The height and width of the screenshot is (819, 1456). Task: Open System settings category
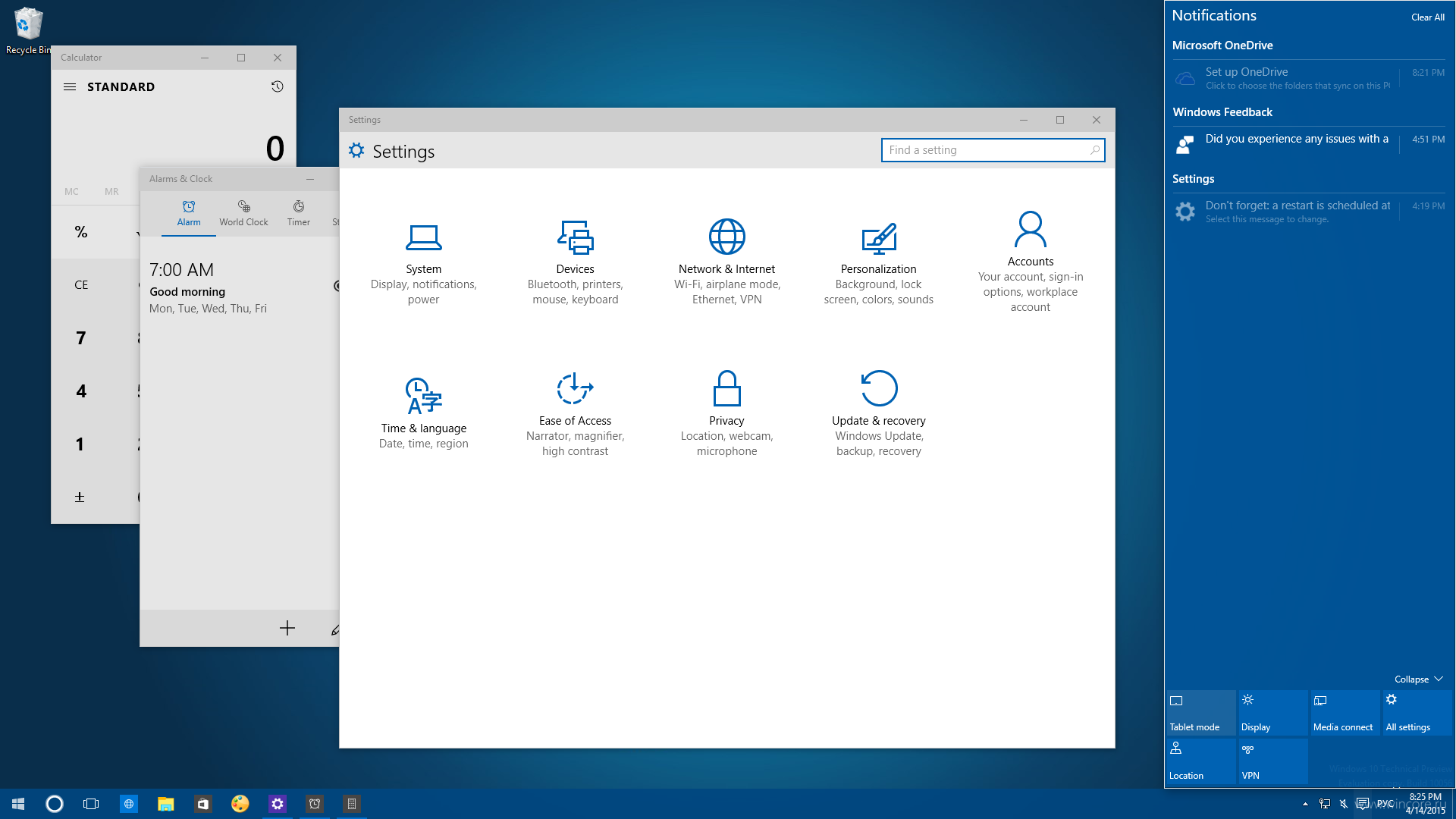pyautogui.click(x=423, y=265)
